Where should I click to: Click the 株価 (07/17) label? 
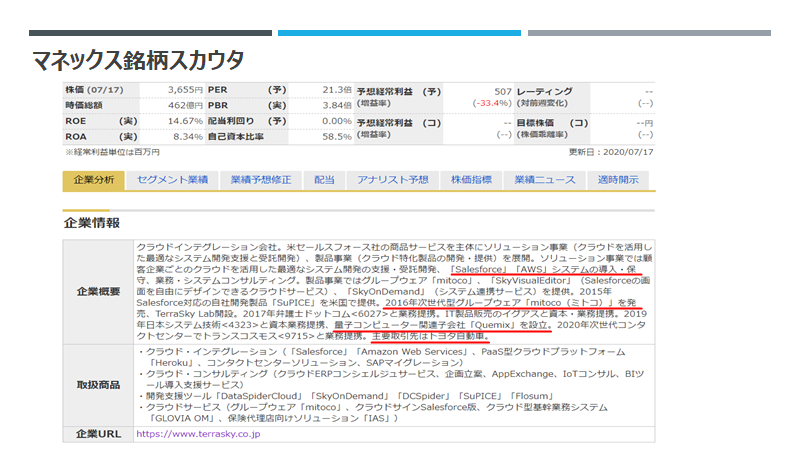click(94, 90)
